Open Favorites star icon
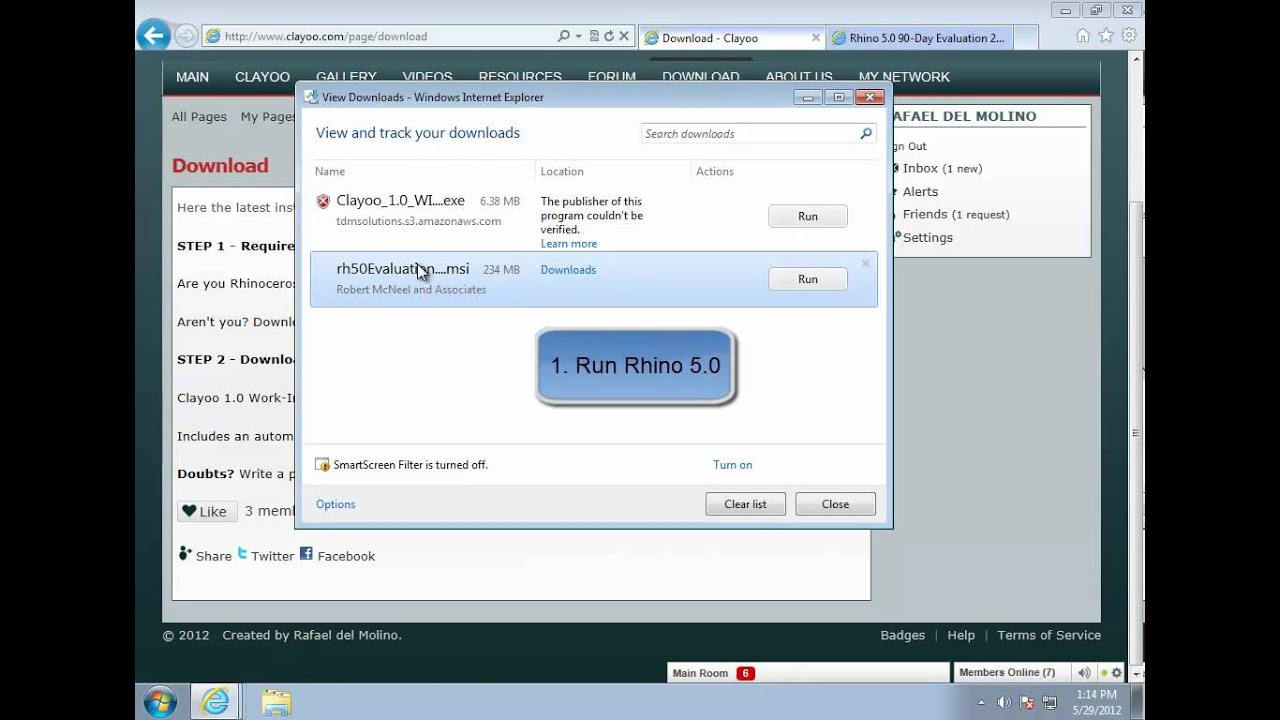The height and width of the screenshot is (720, 1280). 1105,36
